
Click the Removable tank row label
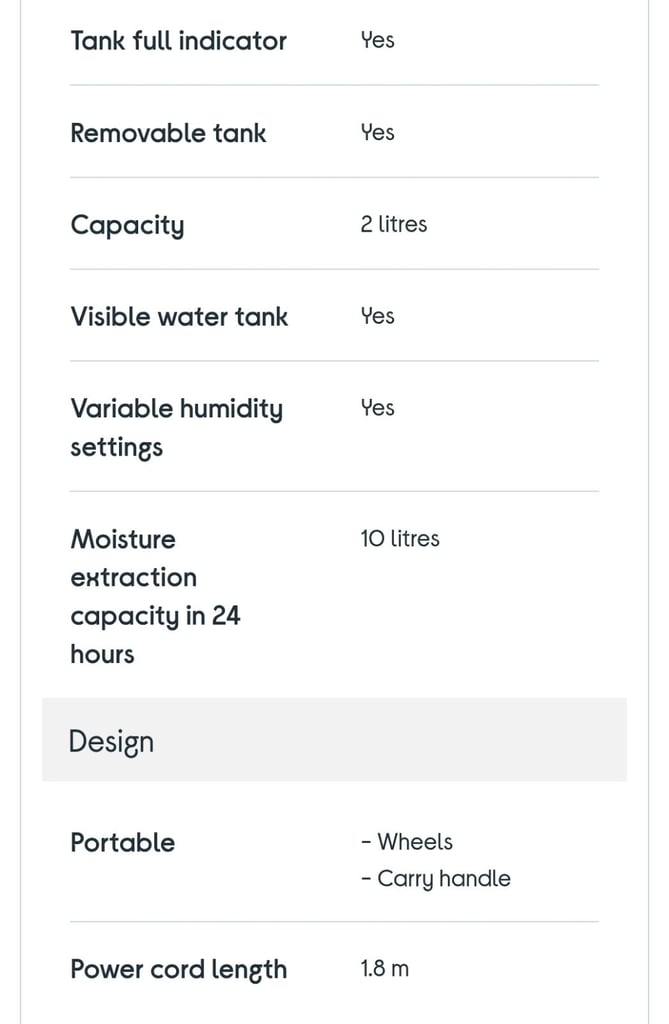coord(168,133)
